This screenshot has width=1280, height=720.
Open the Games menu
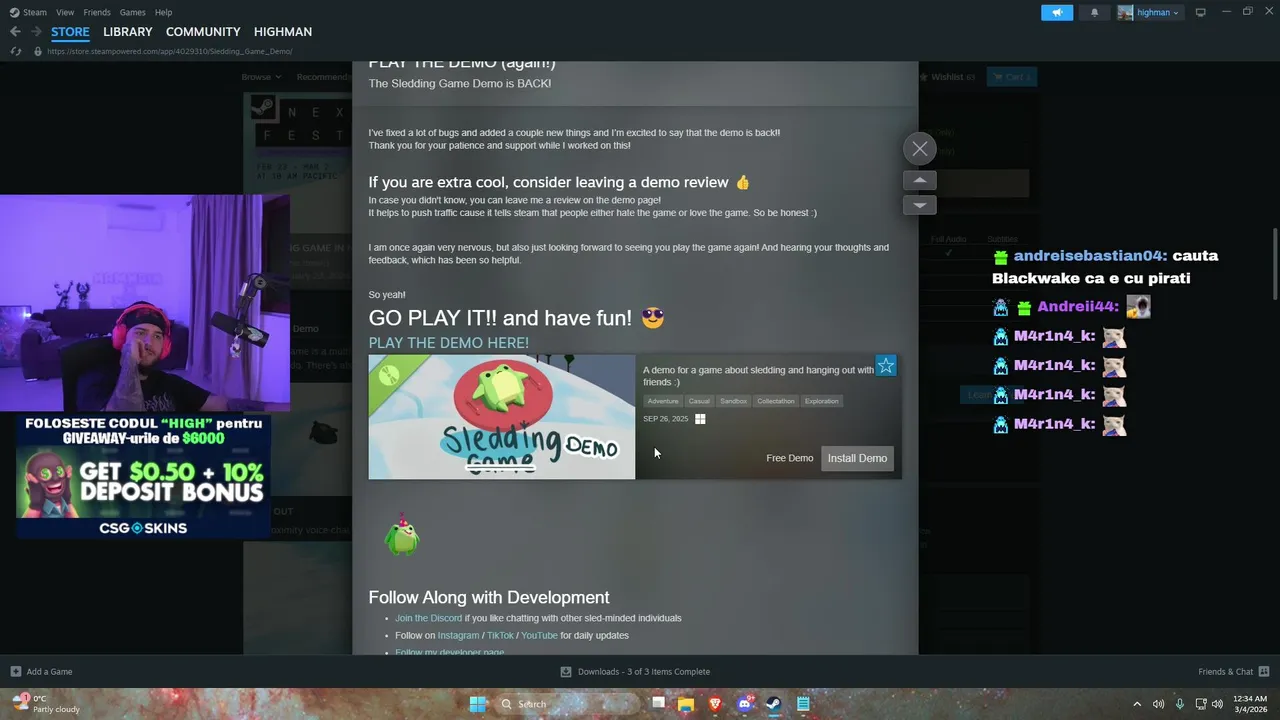point(132,12)
